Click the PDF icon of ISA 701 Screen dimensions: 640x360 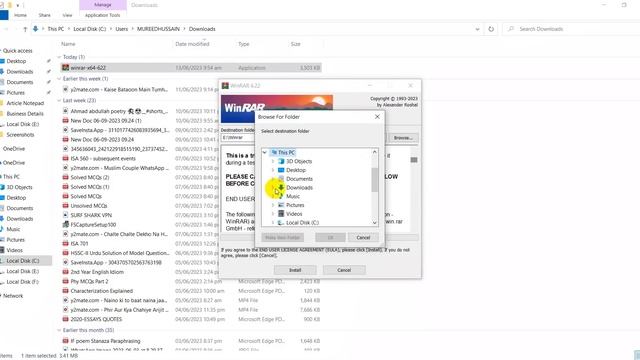(65, 243)
